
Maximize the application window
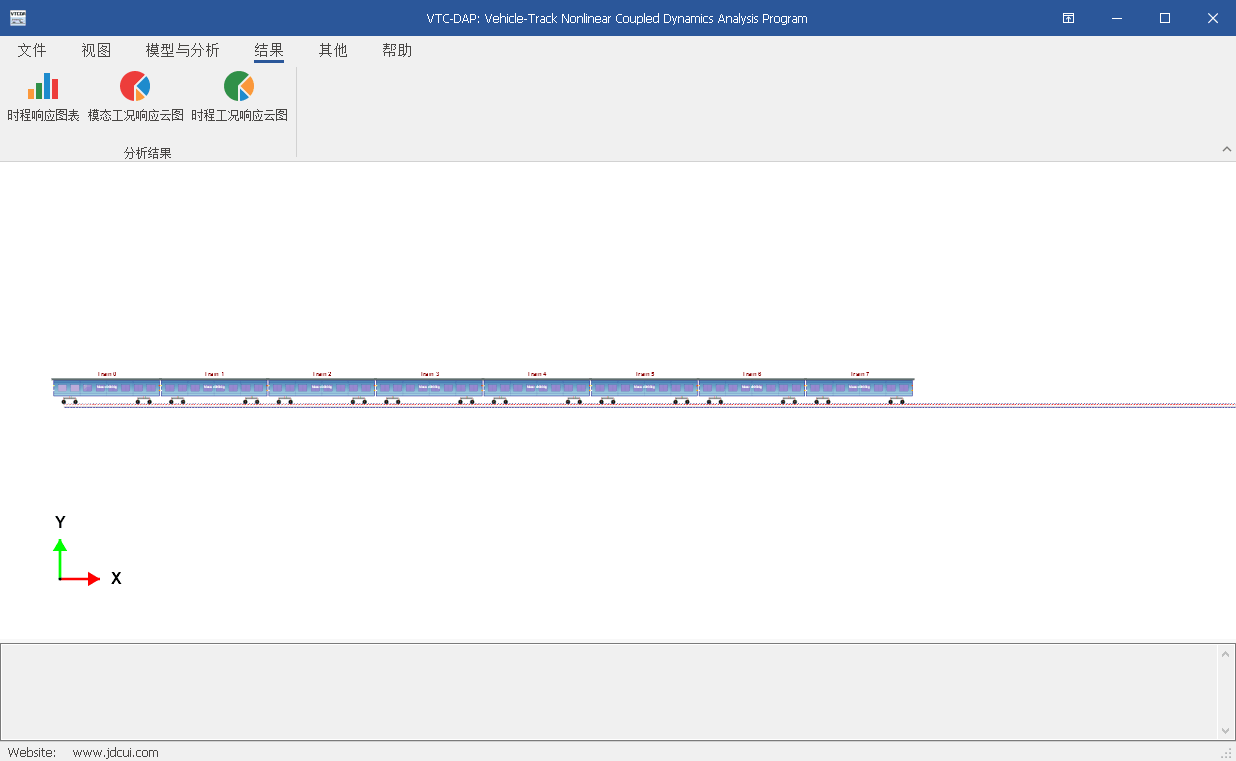[x=1164, y=18]
